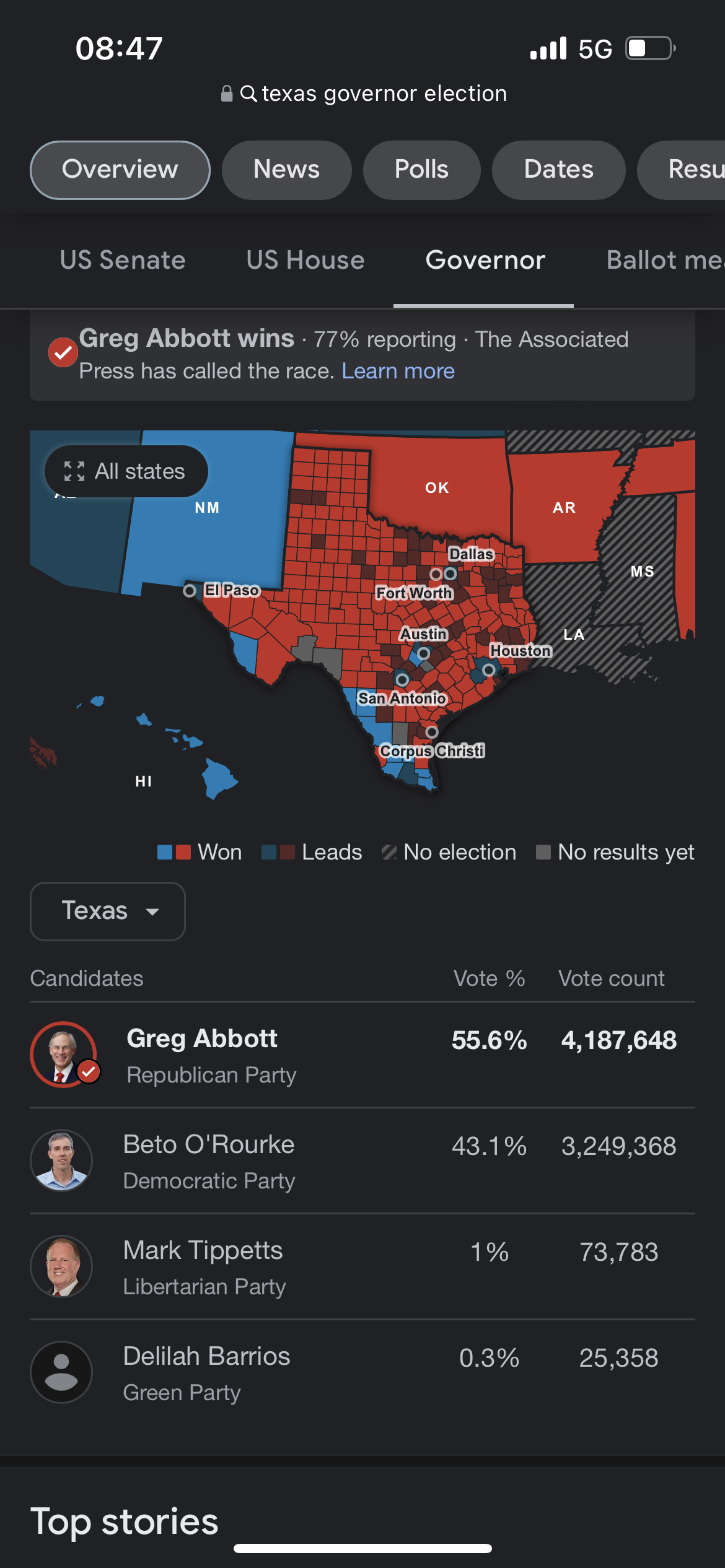Viewport: 725px width, 1568px height.
Task: Tap the red checkmark beside Greg Abbott wins
Action: [x=63, y=352]
